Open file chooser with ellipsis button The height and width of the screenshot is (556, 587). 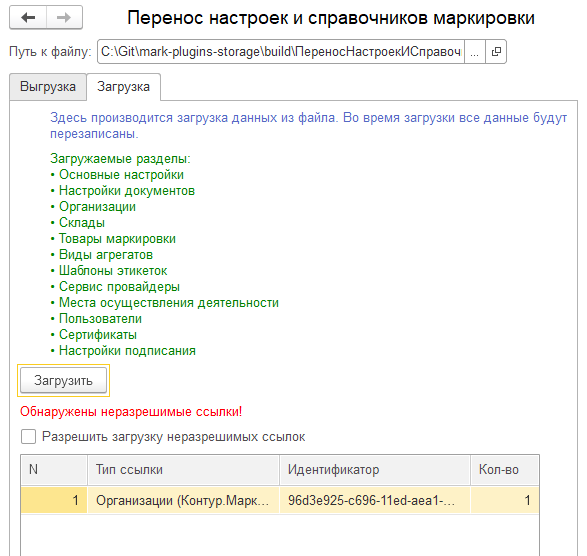[x=475, y=52]
